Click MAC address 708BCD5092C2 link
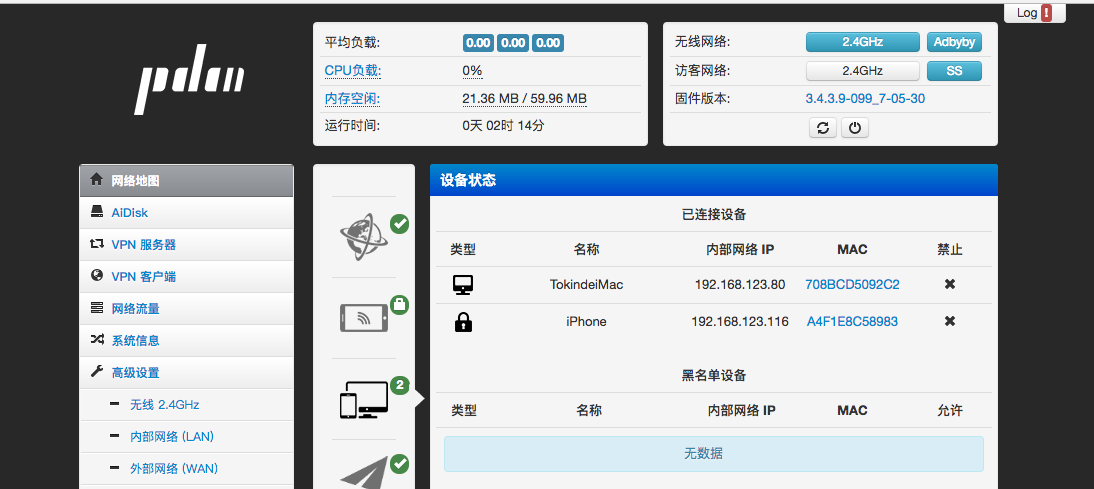The height and width of the screenshot is (489, 1094). [x=852, y=285]
